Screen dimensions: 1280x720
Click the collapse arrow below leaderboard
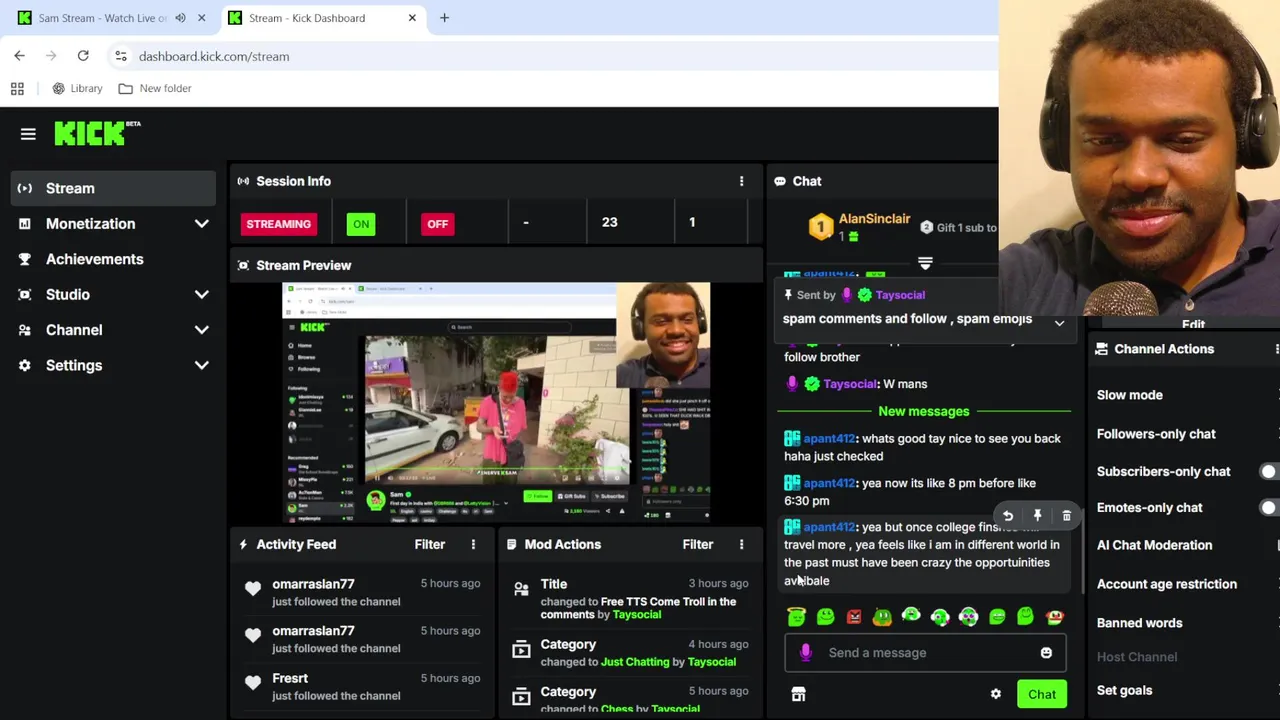click(x=925, y=264)
